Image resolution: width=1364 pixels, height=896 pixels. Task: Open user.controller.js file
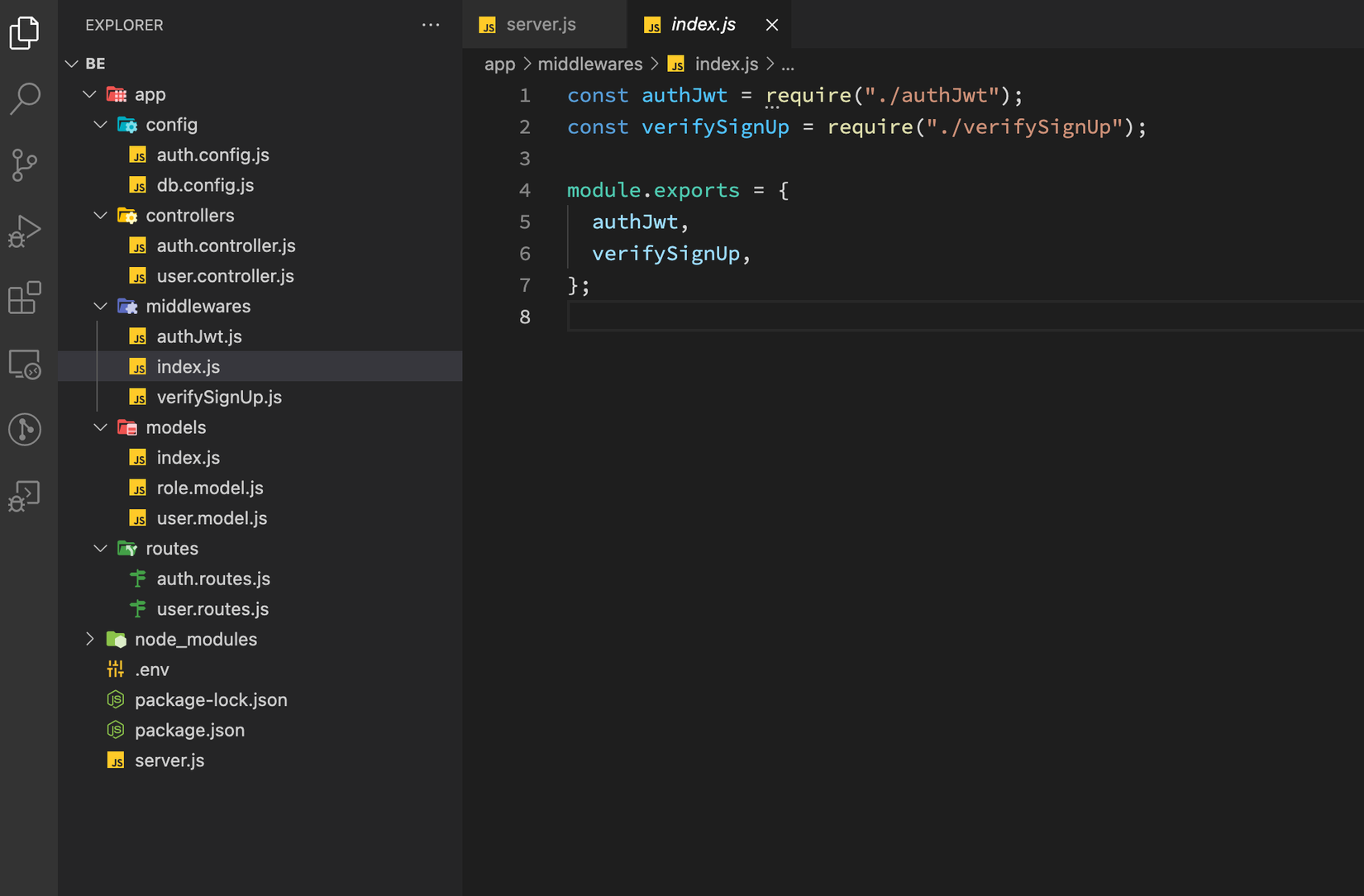pos(260,276)
